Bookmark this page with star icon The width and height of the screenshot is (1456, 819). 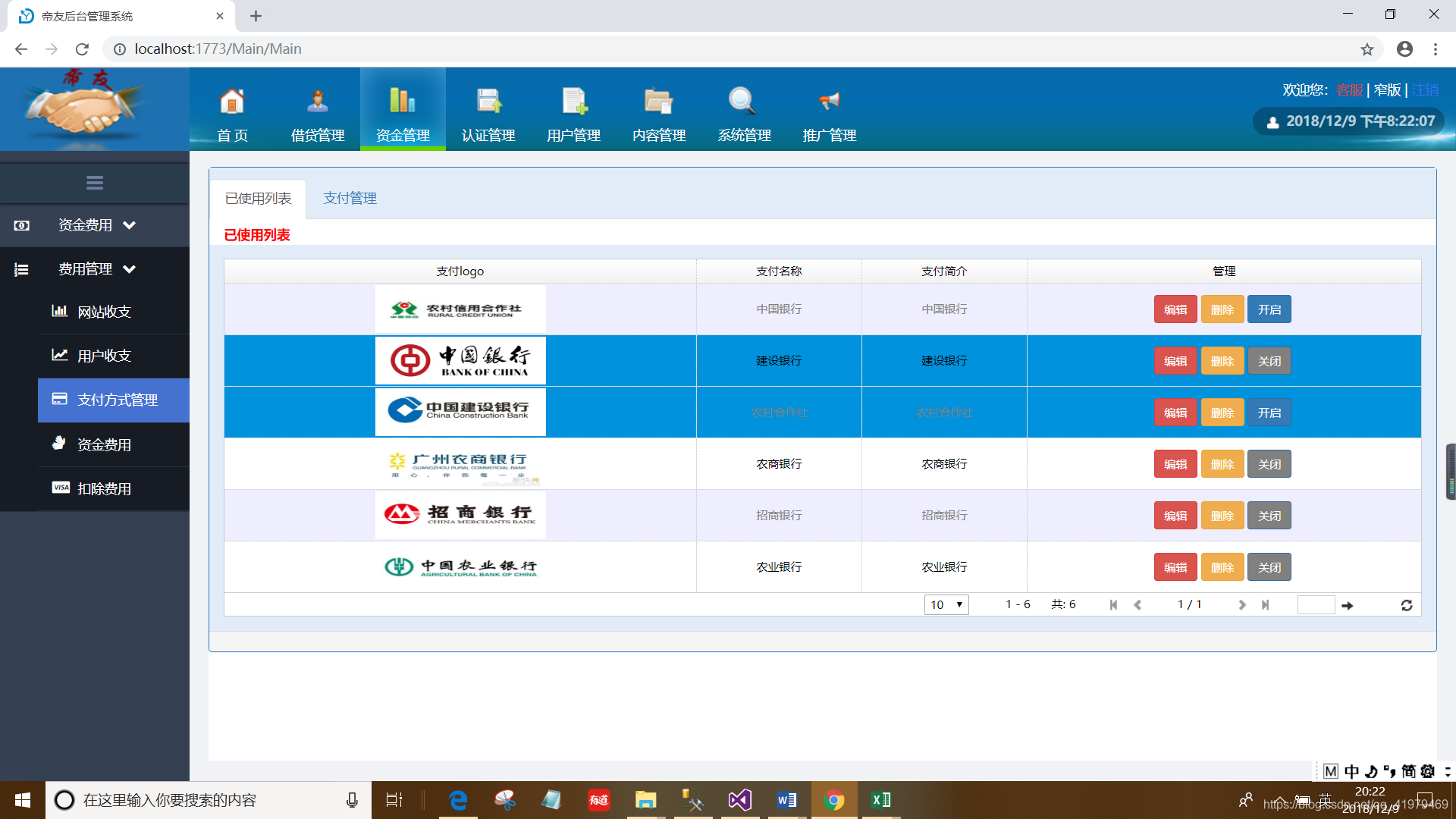point(1367,49)
